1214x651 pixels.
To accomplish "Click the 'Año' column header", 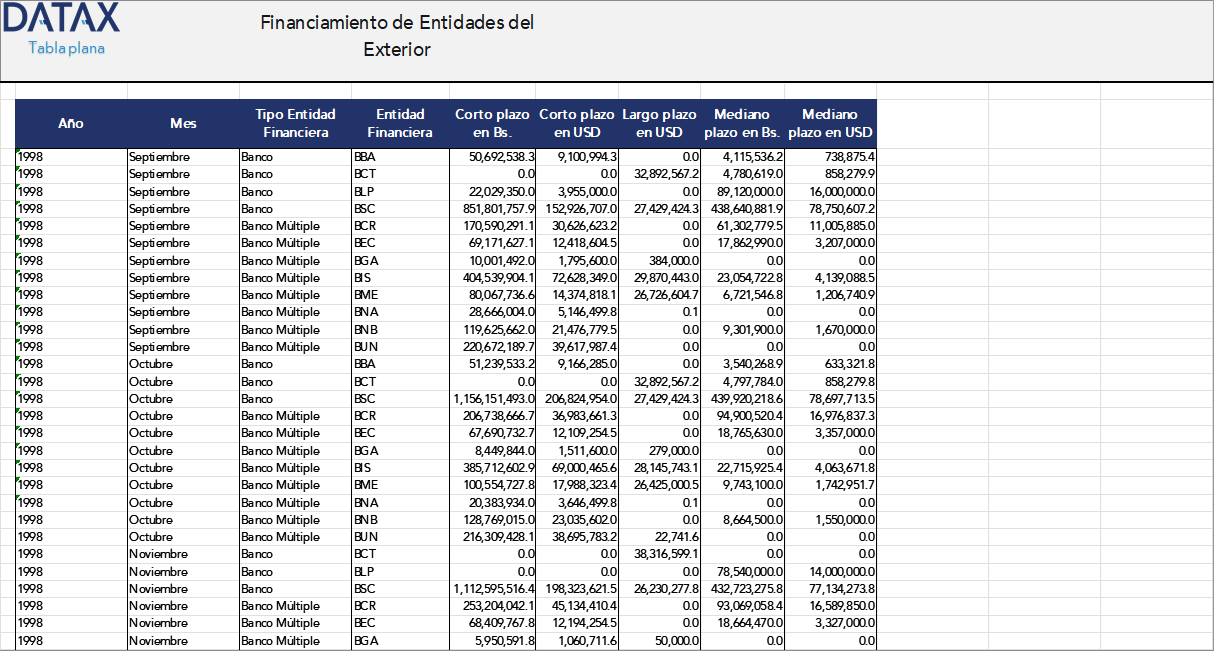I will click(x=70, y=122).
